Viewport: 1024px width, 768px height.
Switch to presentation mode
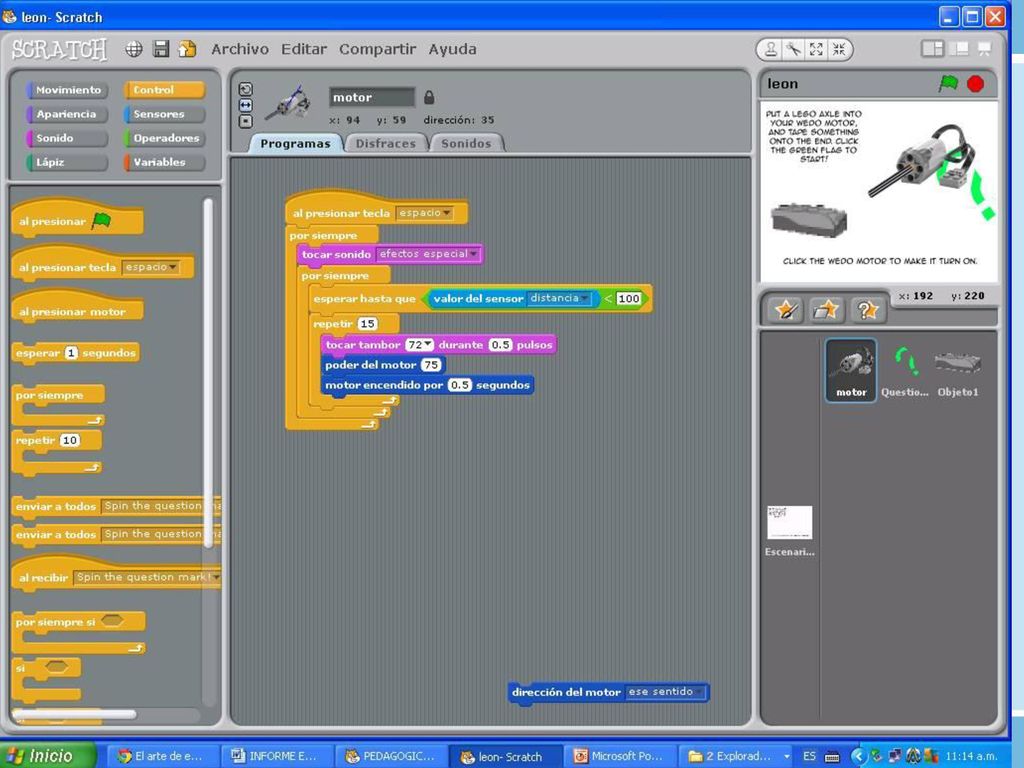(x=984, y=49)
